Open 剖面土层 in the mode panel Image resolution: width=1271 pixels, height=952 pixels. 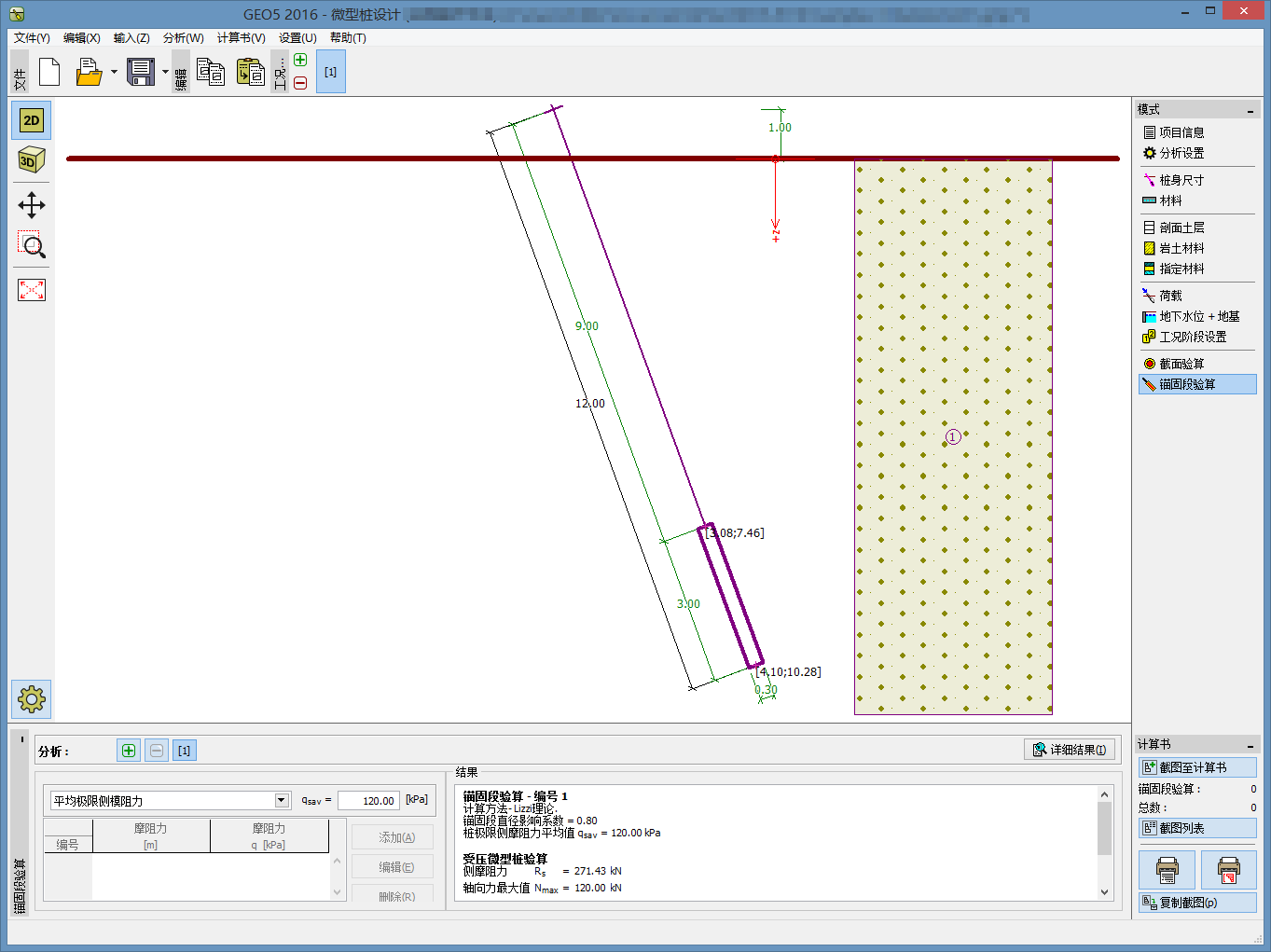point(1197,228)
